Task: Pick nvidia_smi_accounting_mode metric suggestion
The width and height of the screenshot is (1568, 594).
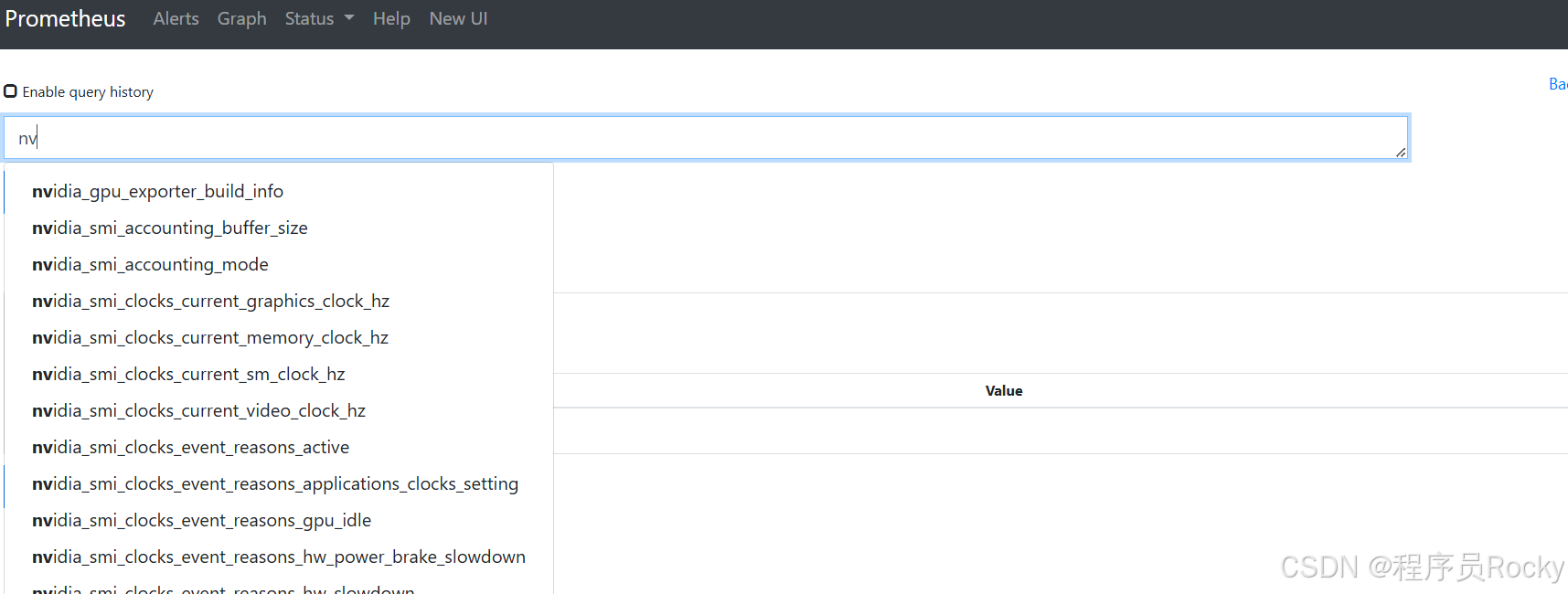Action: click(x=150, y=264)
